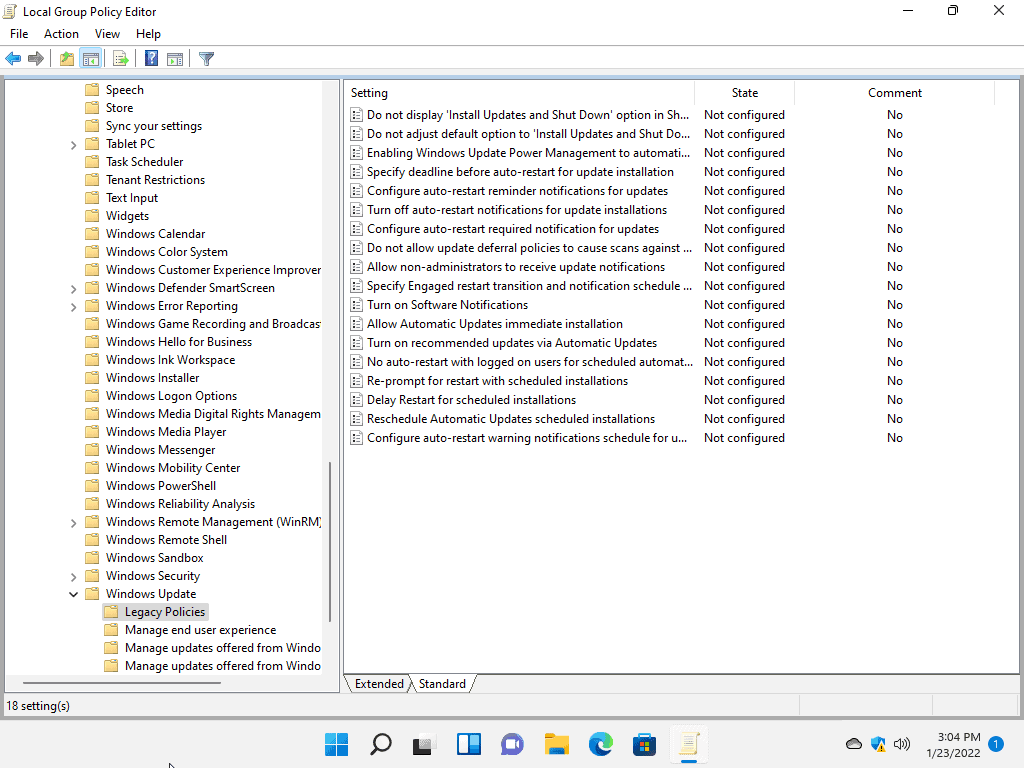Switch to the Extended tab
This screenshot has width=1024, height=768.
point(378,683)
